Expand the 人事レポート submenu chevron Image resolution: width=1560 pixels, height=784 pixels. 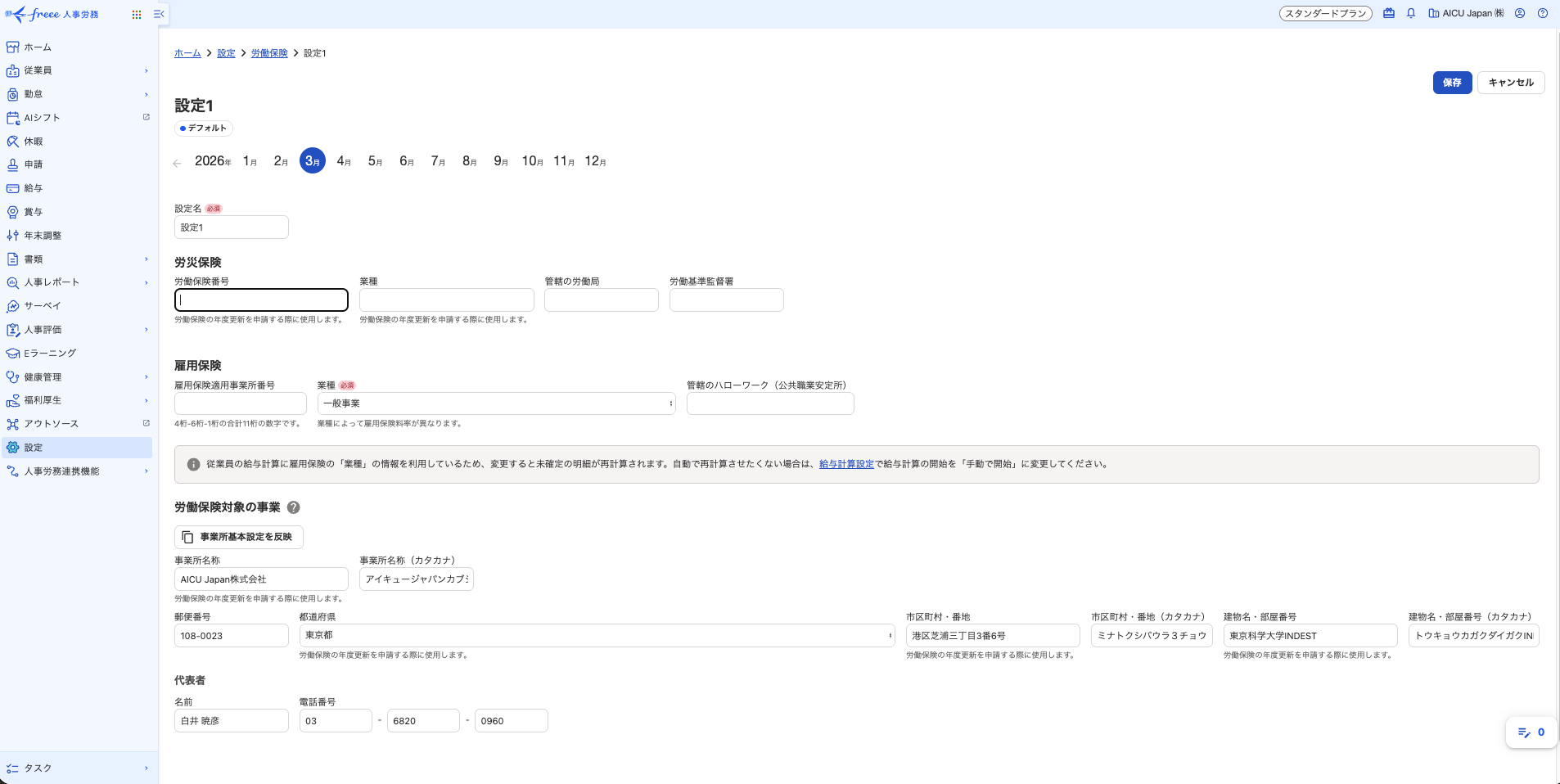pos(147,282)
